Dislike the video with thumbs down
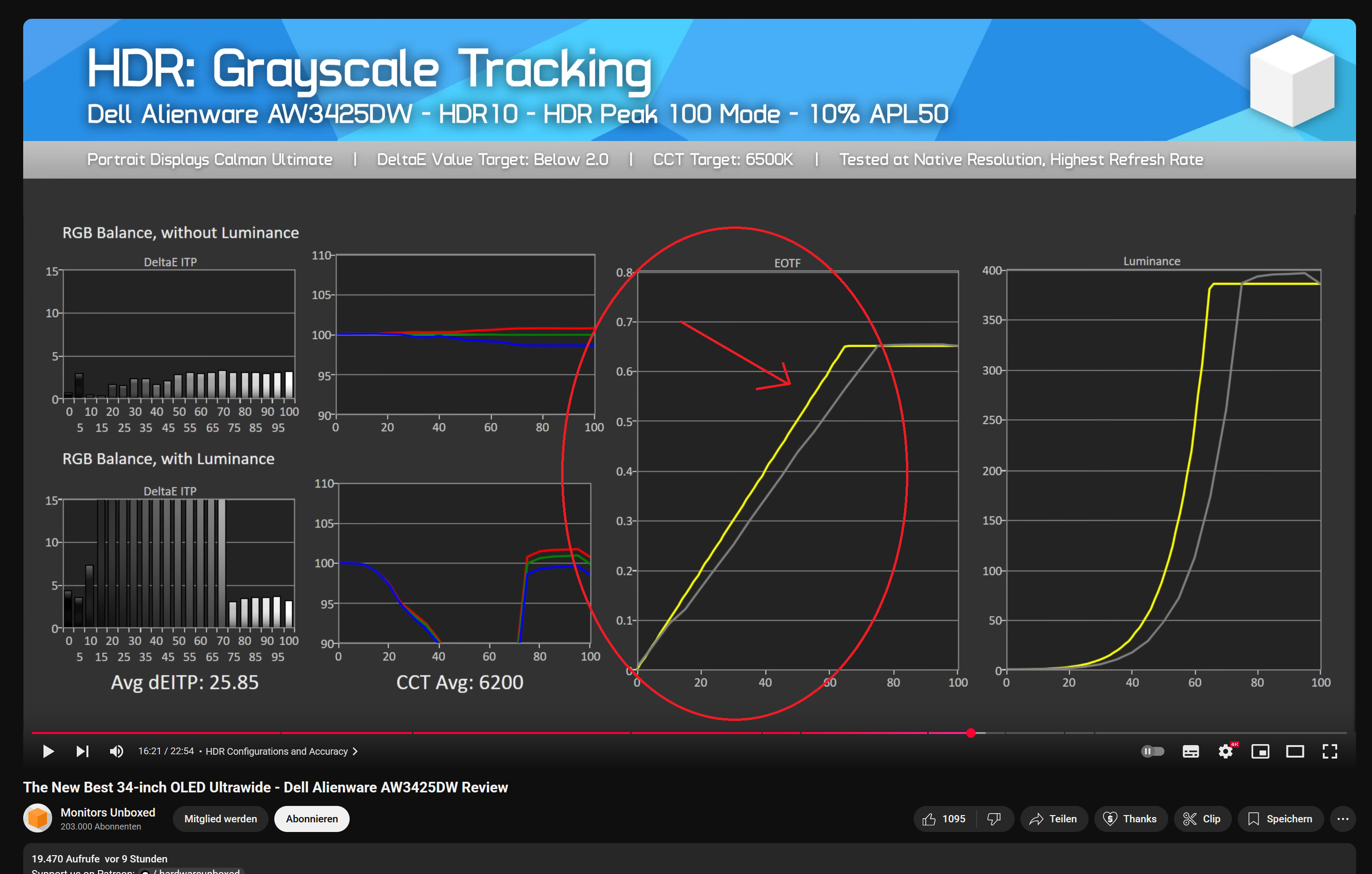 994,819
